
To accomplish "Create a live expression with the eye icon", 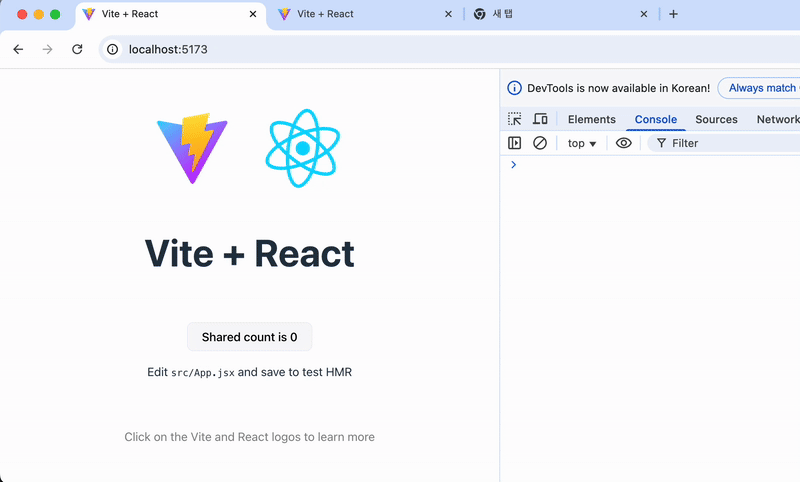I will [623, 143].
